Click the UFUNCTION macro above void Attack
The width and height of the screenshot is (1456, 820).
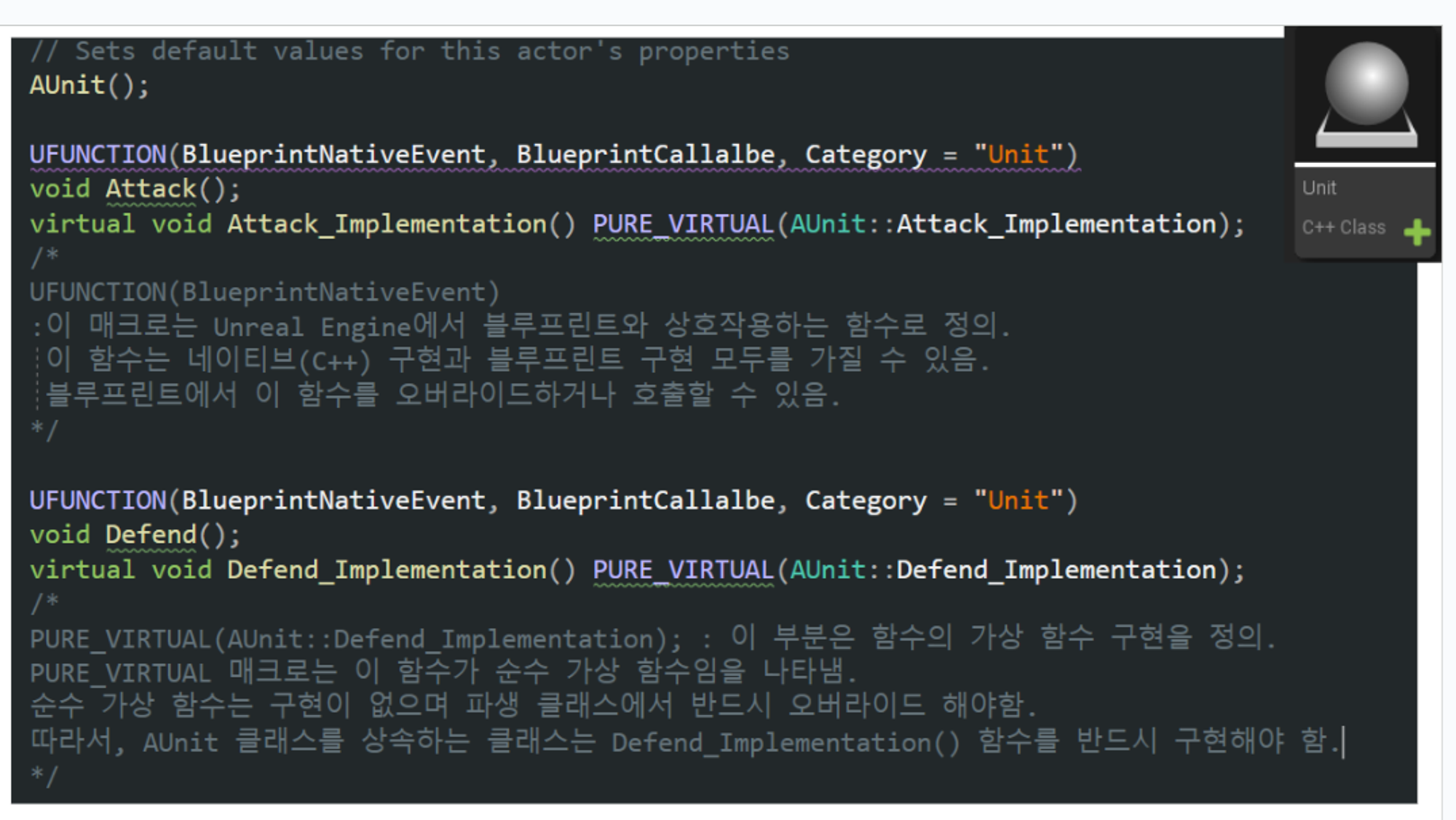click(98, 154)
